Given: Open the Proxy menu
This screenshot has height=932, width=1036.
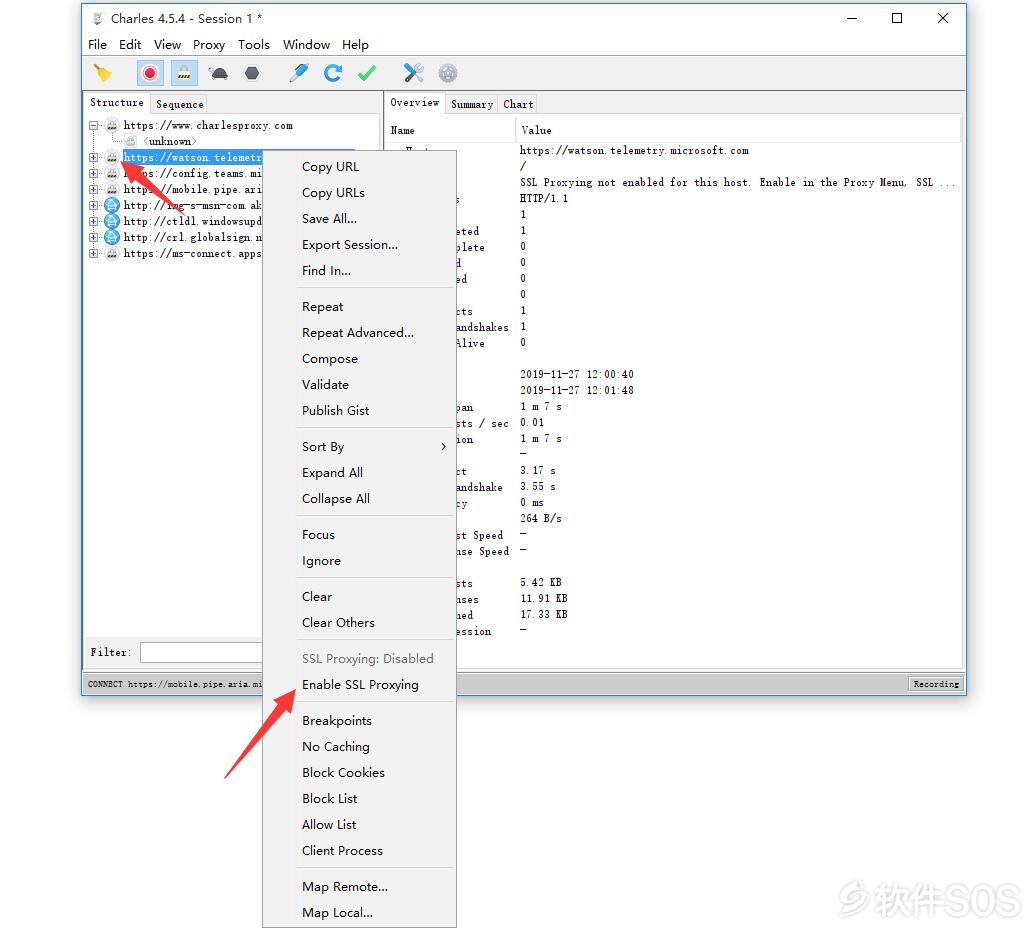Looking at the screenshot, I should pos(209,44).
